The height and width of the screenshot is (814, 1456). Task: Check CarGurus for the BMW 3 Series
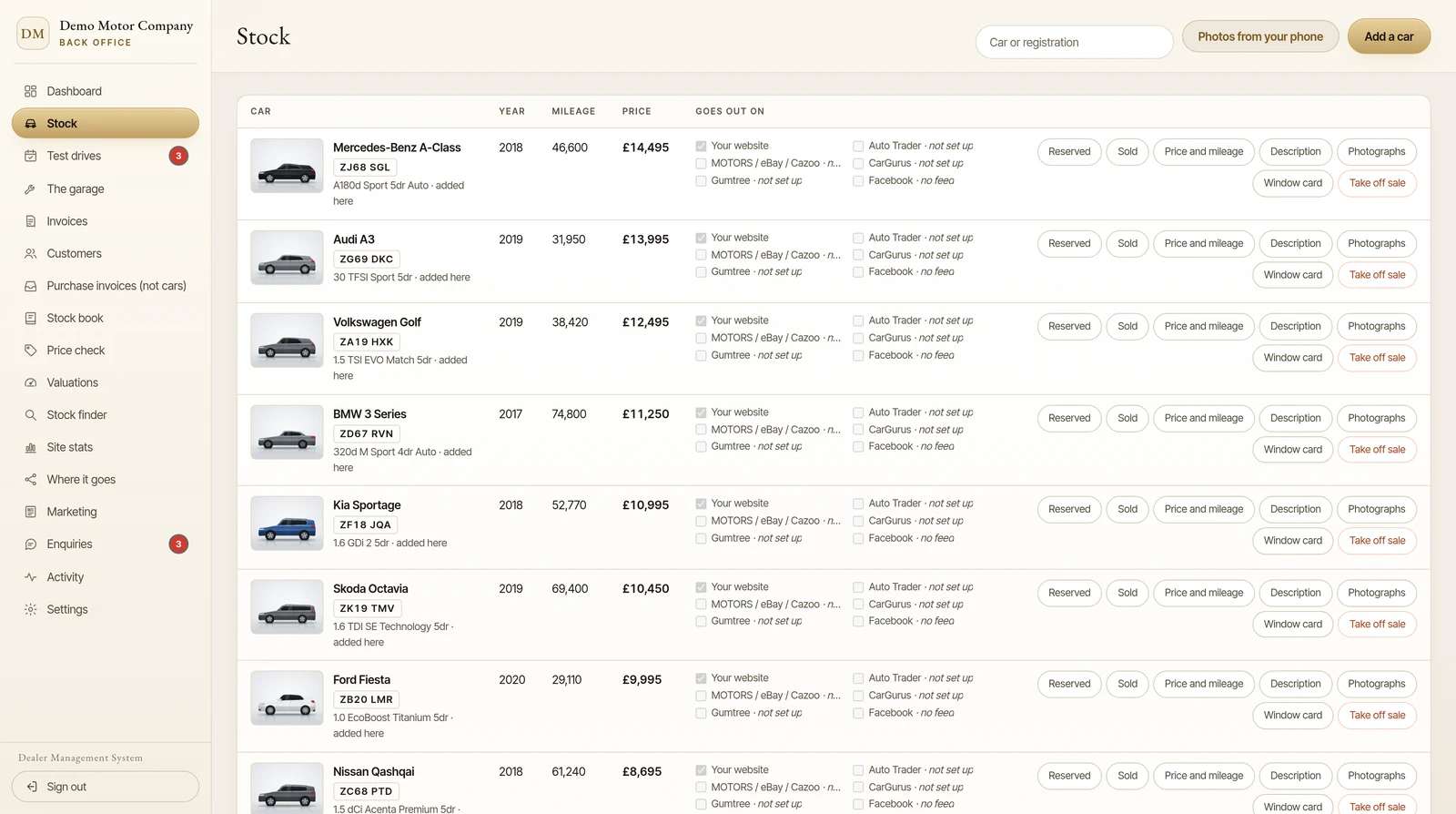[858, 430]
